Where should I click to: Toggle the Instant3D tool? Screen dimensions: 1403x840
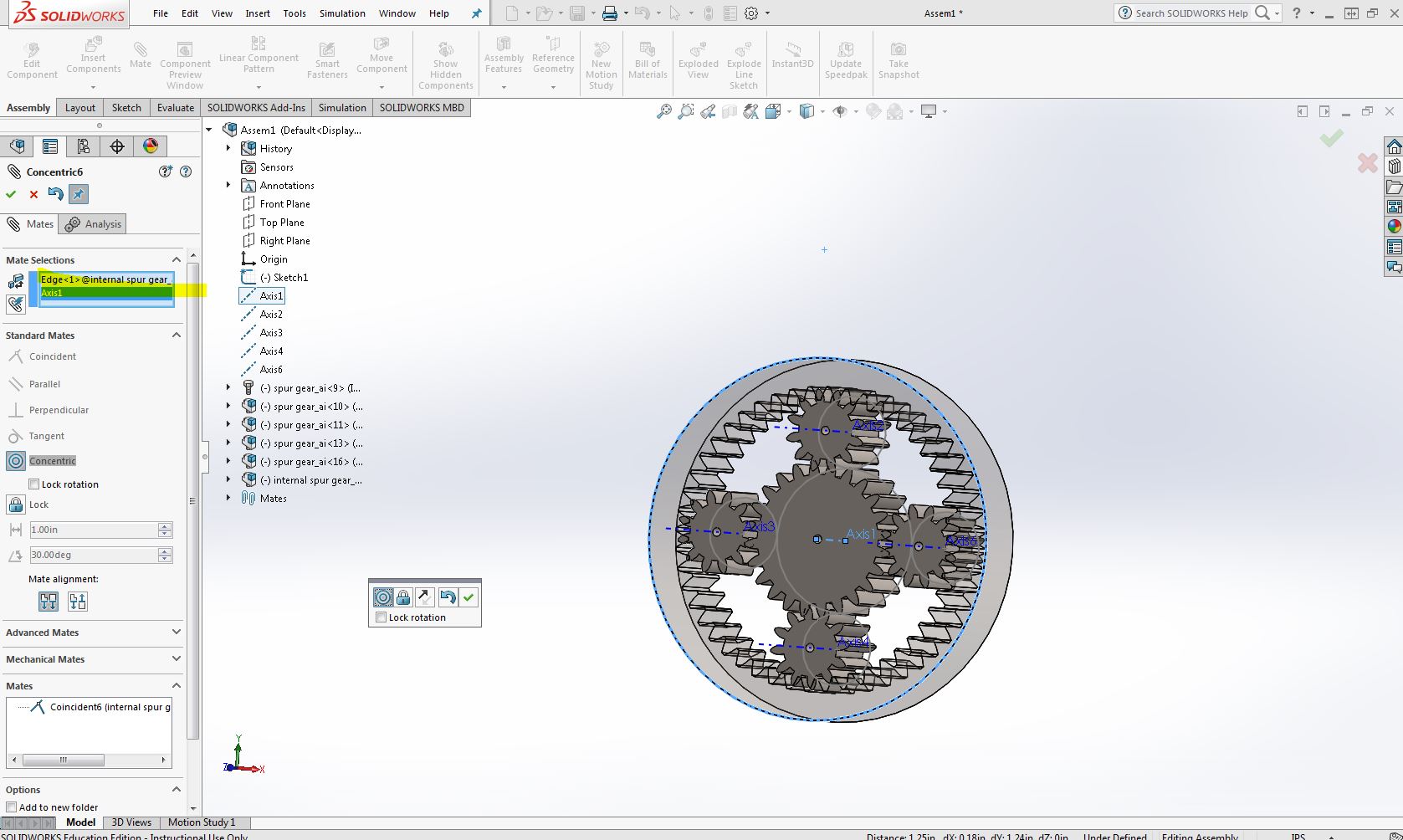tap(792, 55)
